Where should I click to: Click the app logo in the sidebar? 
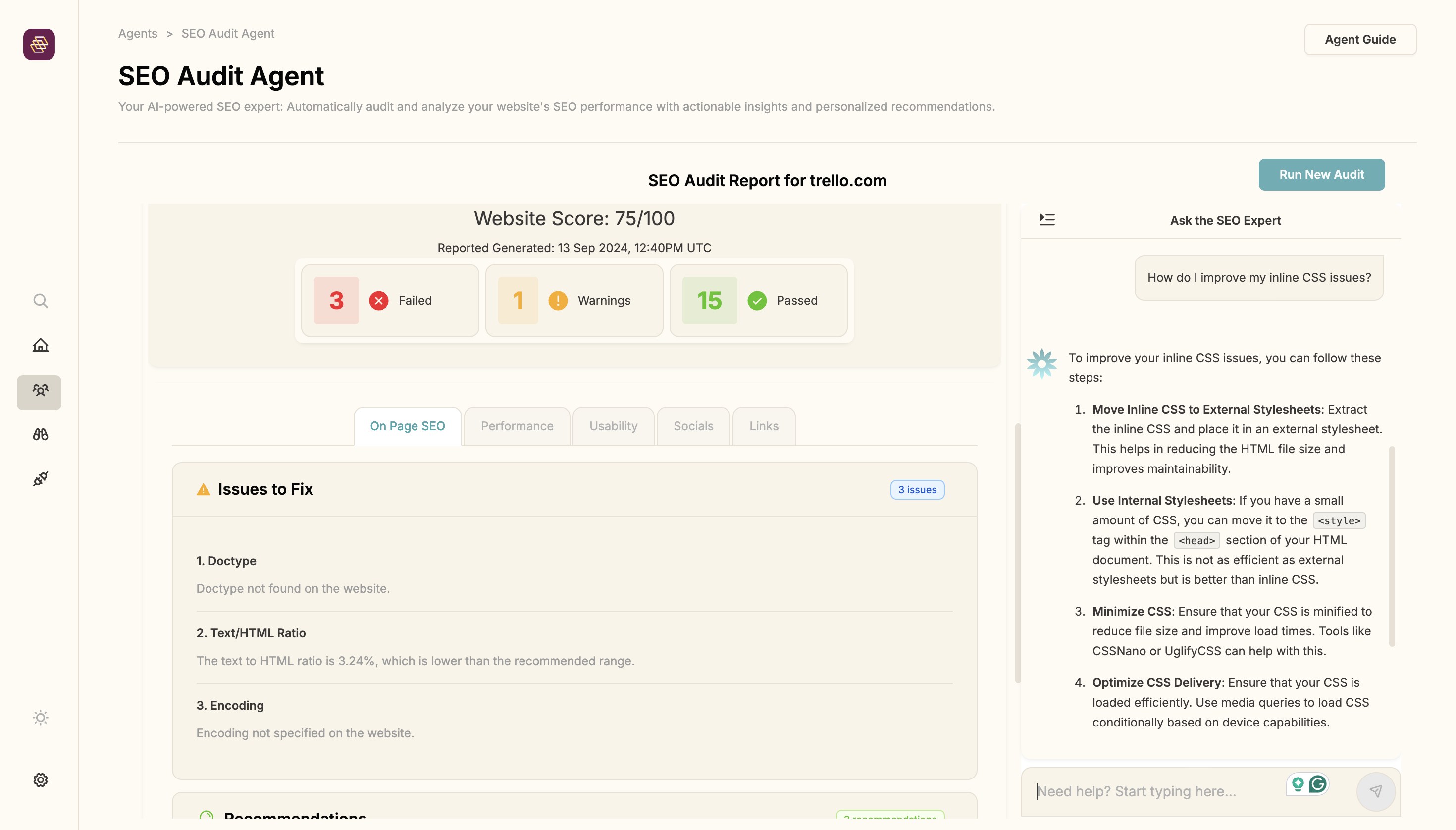[39, 45]
